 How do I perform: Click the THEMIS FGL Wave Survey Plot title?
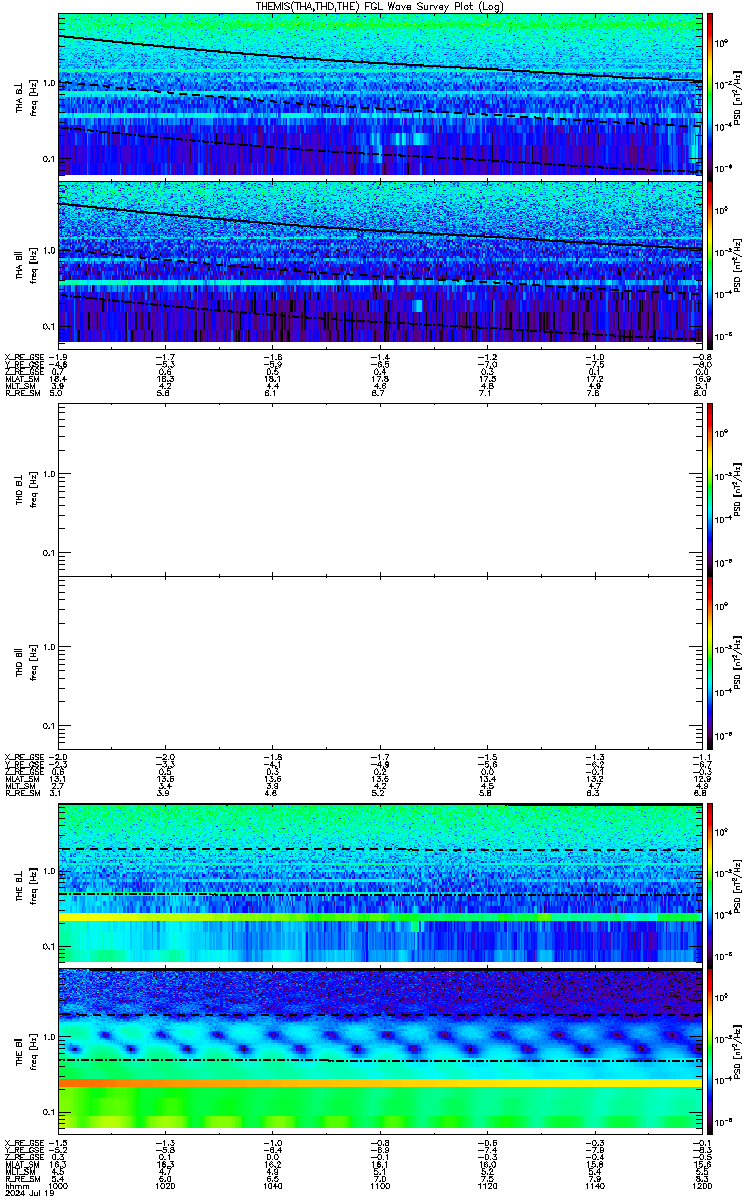coord(381,6)
